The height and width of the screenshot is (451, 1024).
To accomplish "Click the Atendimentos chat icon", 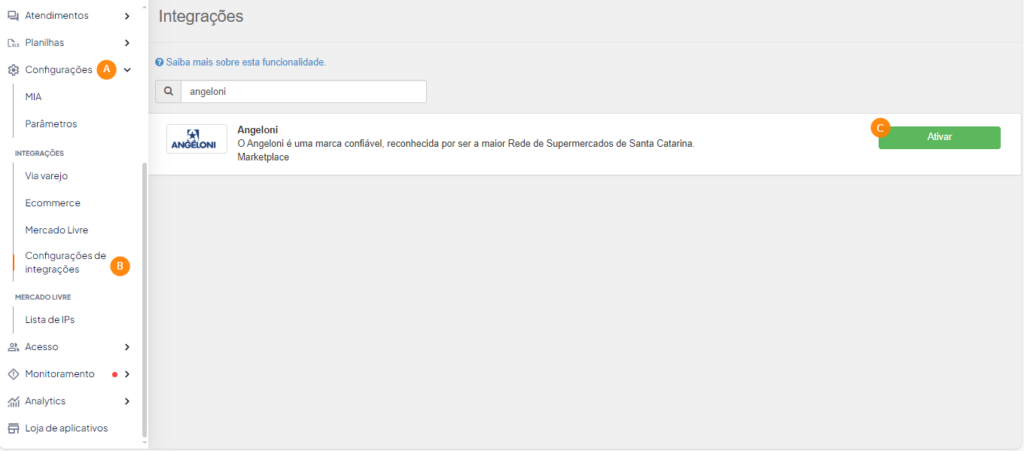I will coord(13,16).
